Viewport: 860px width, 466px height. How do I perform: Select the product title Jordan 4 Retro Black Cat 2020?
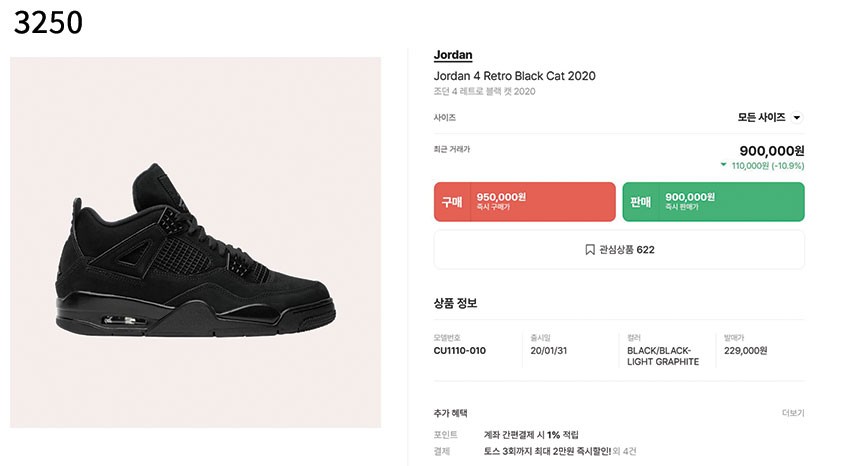coord(514,76)
